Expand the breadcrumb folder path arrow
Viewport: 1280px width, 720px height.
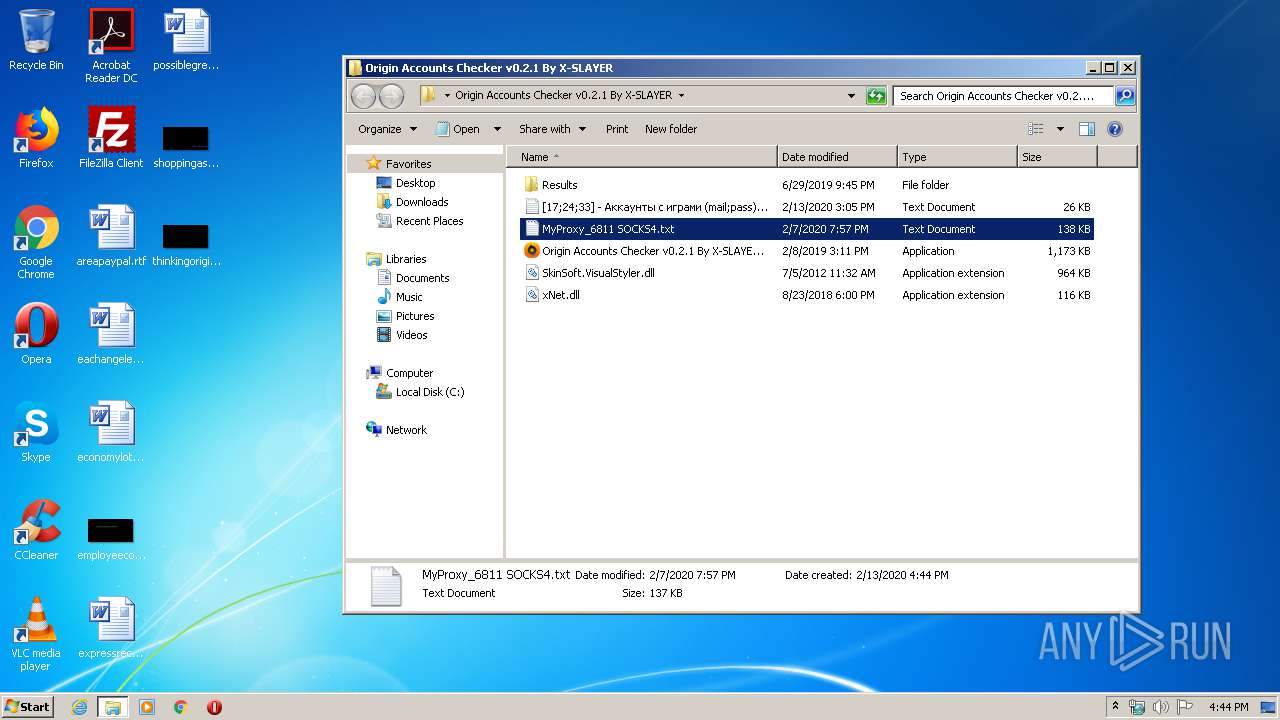click(681, 96)
